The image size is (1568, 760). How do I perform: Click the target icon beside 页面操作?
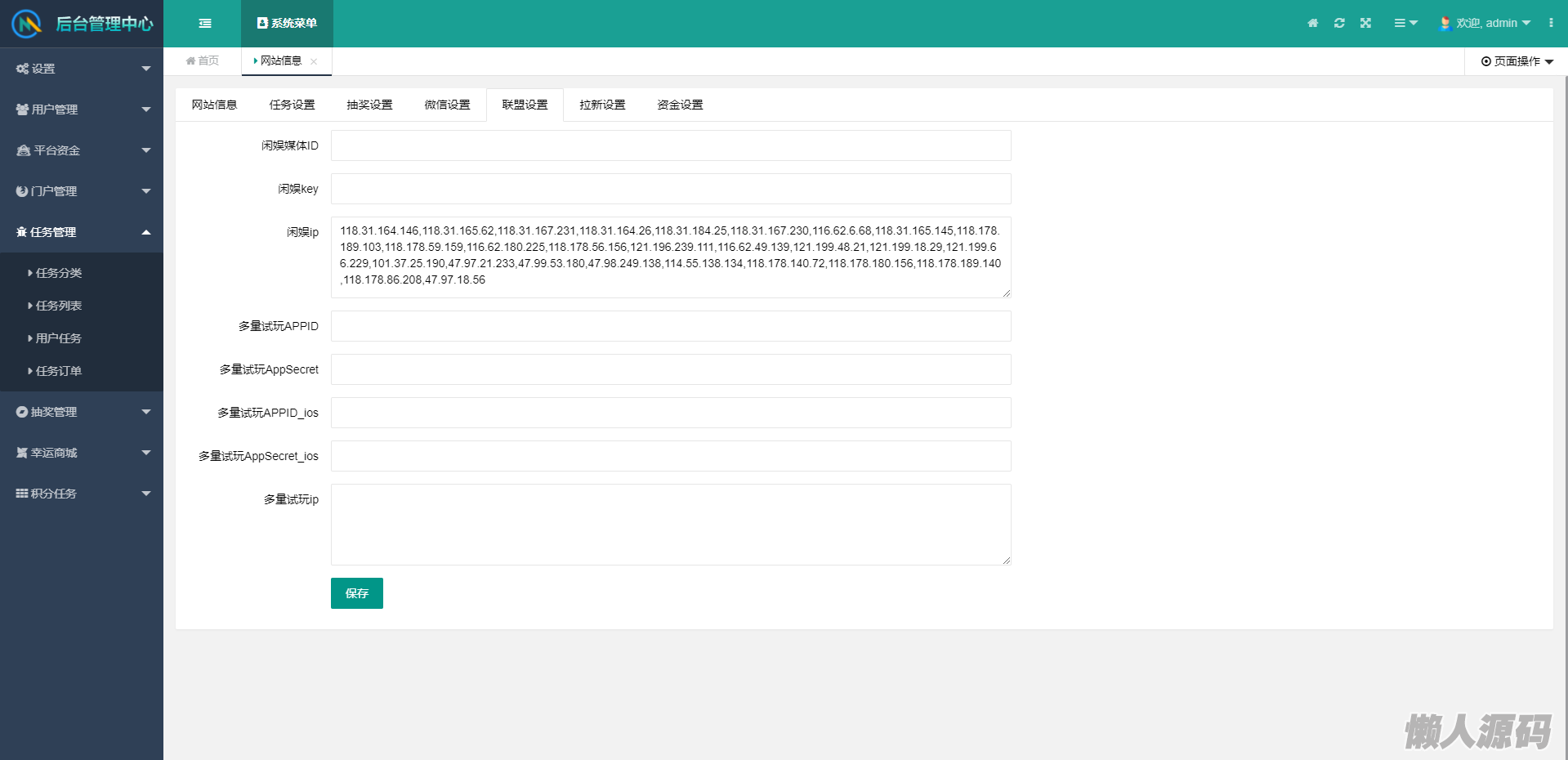click(x=1486, y=61)
